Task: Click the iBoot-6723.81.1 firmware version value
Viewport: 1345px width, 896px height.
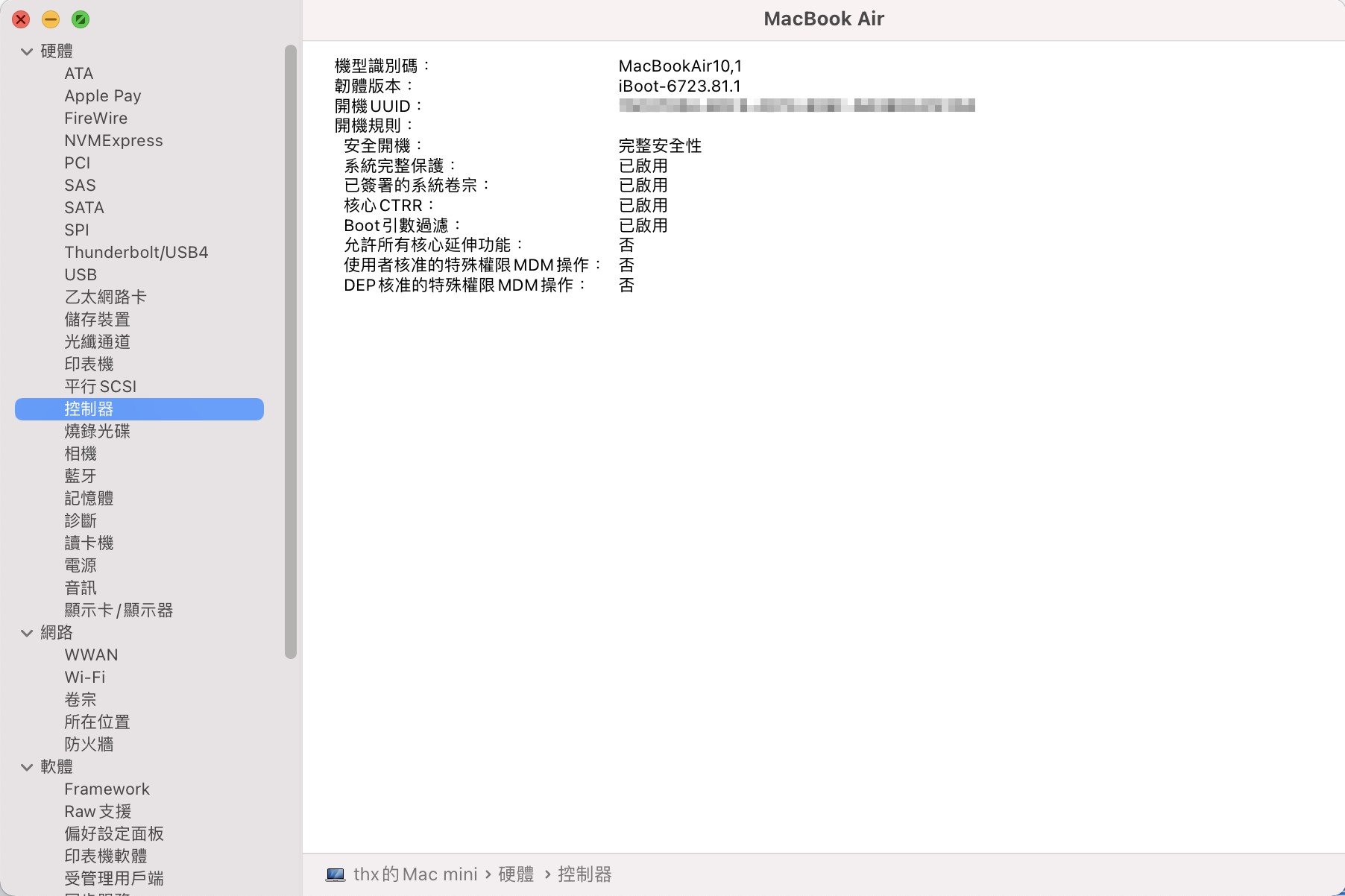Action: (x=679, y=86)
